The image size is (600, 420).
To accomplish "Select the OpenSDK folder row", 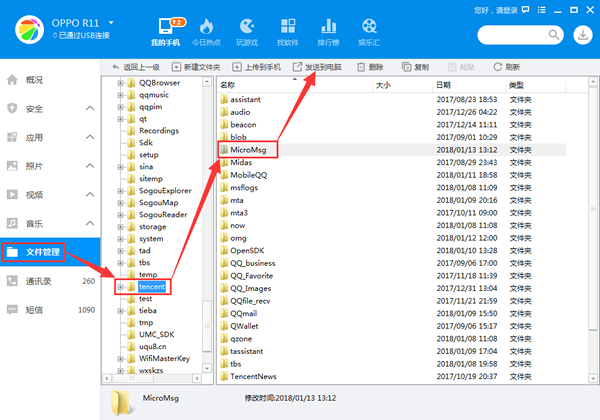I will [393, 251].
